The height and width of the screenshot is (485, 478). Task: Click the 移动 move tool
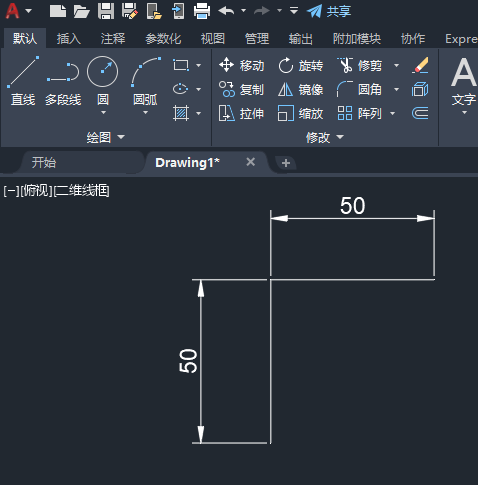242,65
